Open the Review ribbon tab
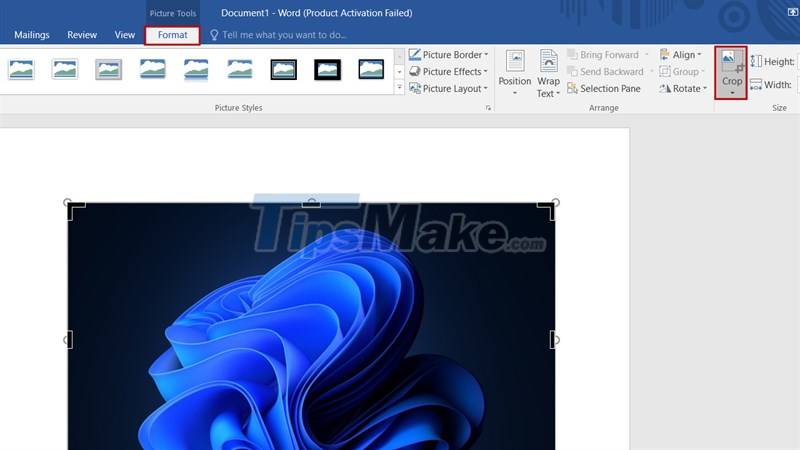This screenshot has width=800, height=450. [82, 35]
